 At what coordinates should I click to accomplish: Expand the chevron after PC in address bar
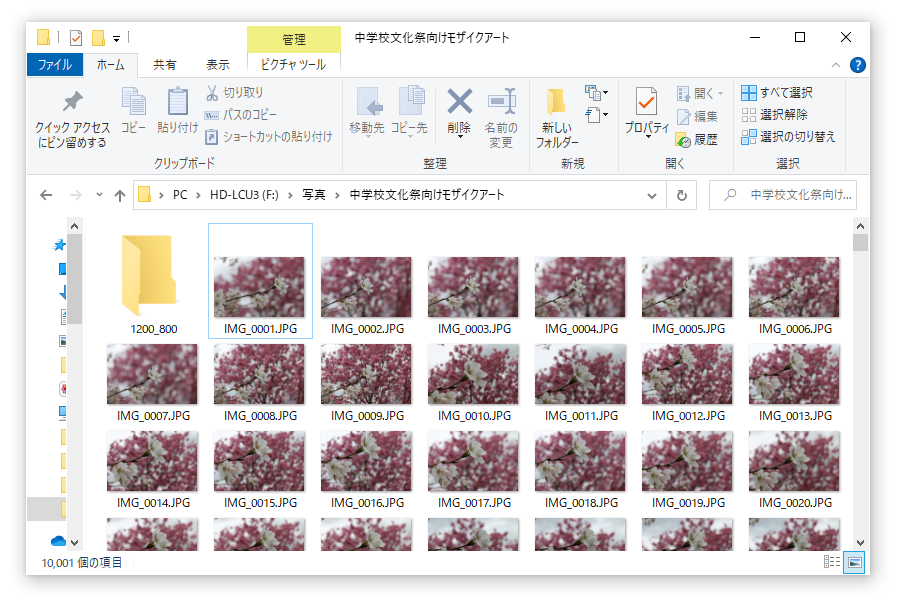(x=198, y=195)
